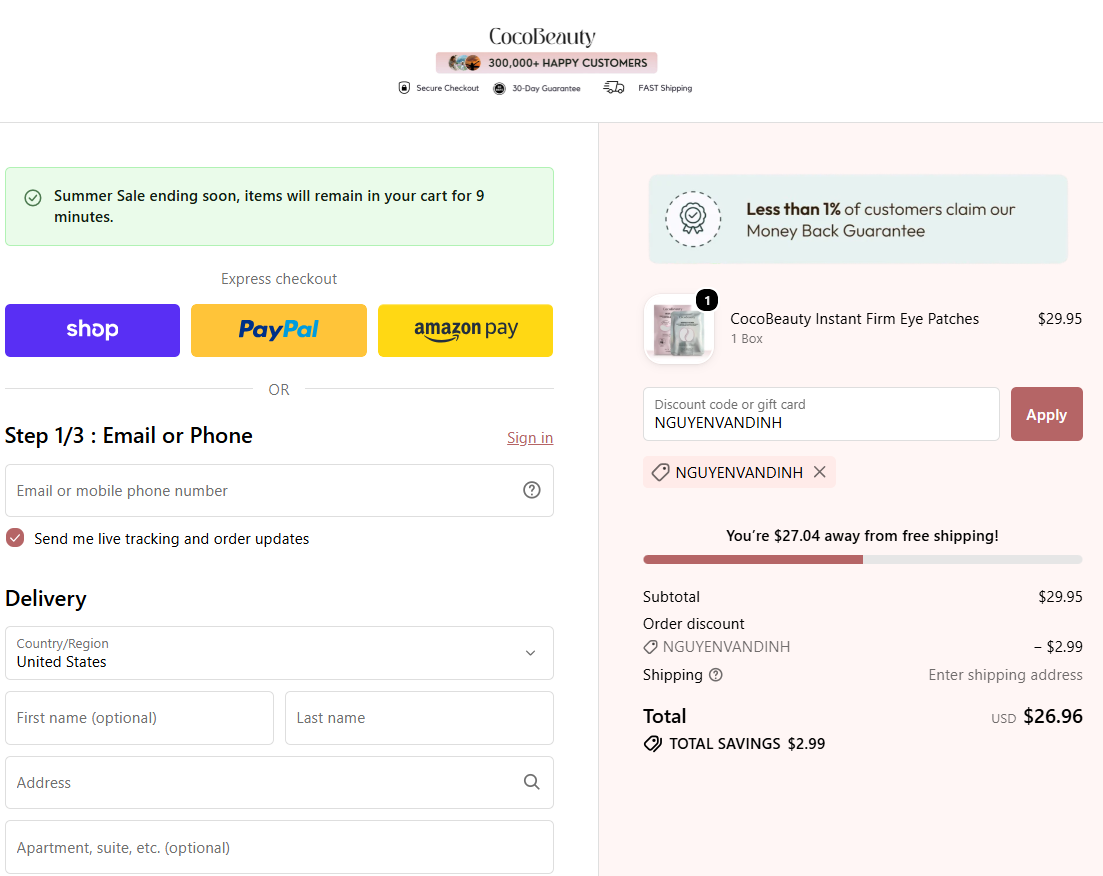Viewport: 1103px width, 876px height.
Task: Pay with Shop Pay
Action: [93, 330]
